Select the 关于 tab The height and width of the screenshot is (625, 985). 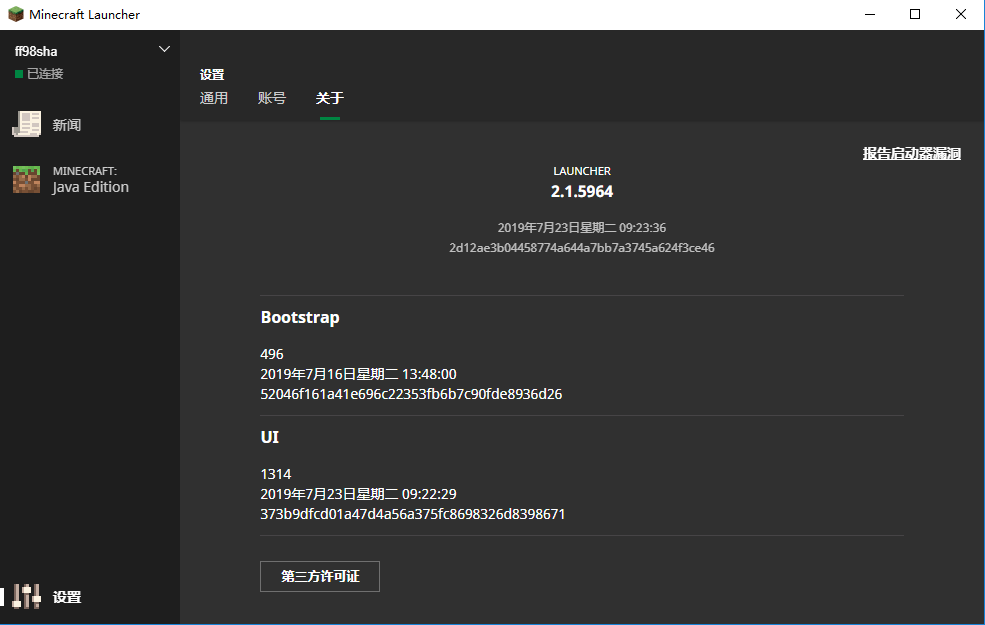tap(330, 98)
